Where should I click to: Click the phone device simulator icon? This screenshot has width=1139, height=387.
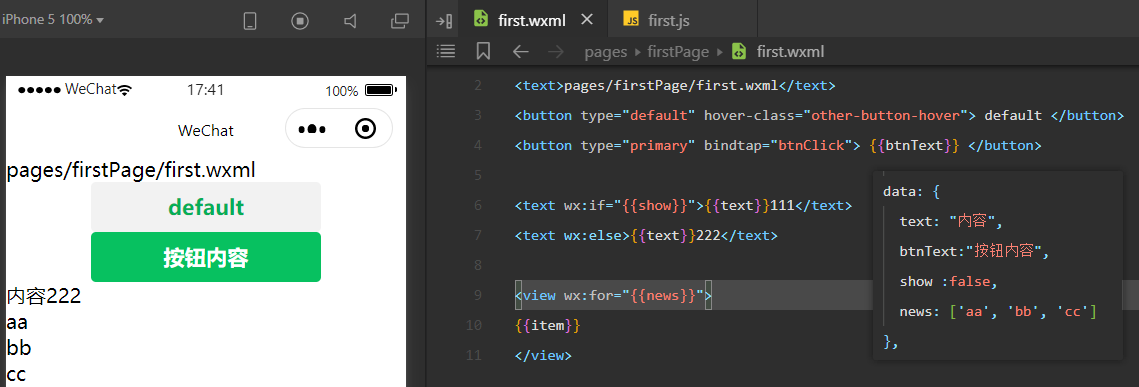250,21
